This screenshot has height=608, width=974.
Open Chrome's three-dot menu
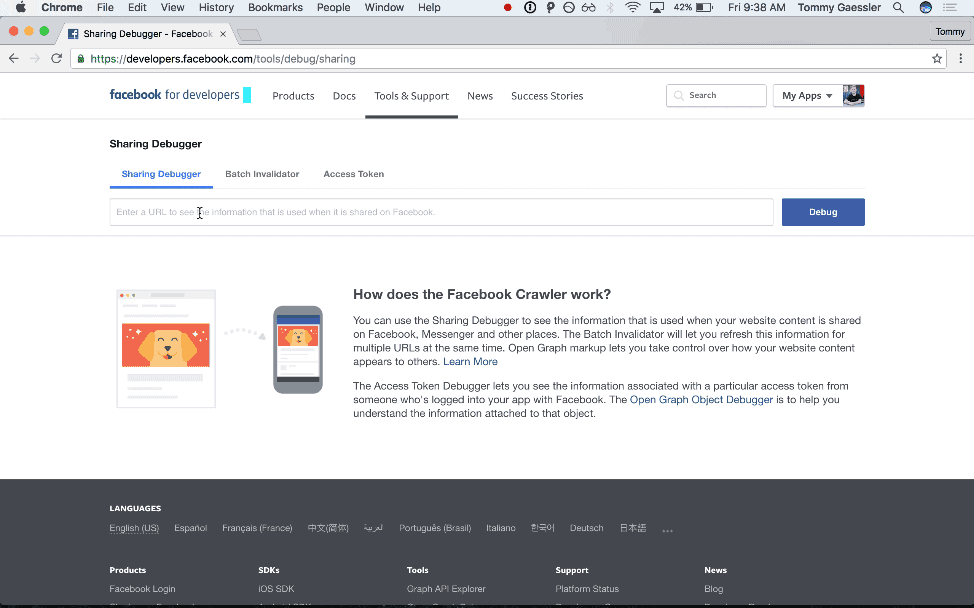pyautogui.click(x=960, y=58)
